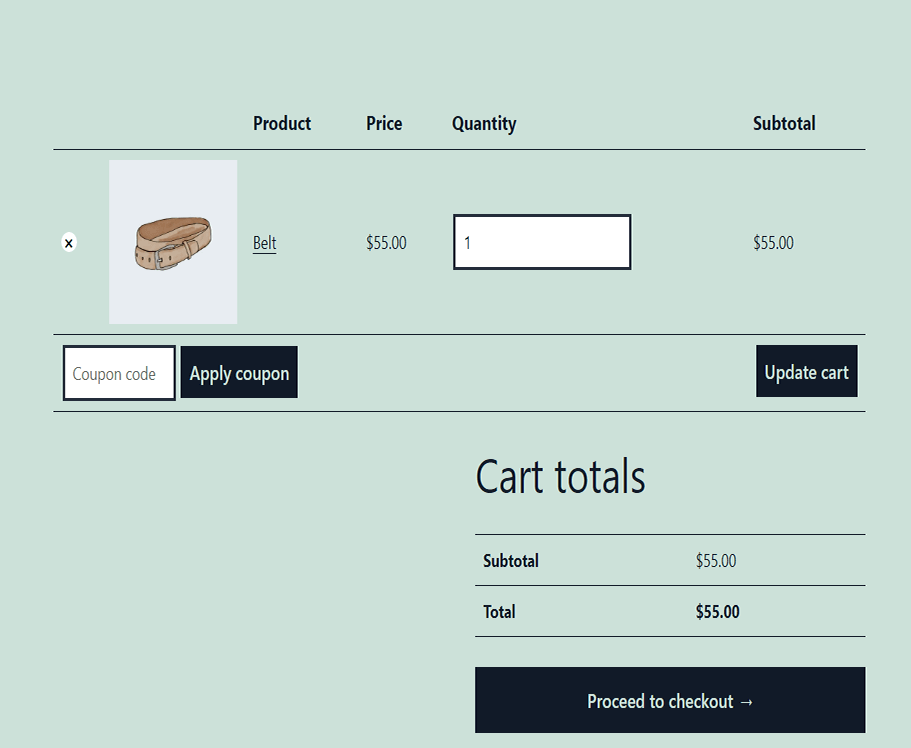Open the Belt product link
This screenshot has width=911, height=748.
pos(264,242)
